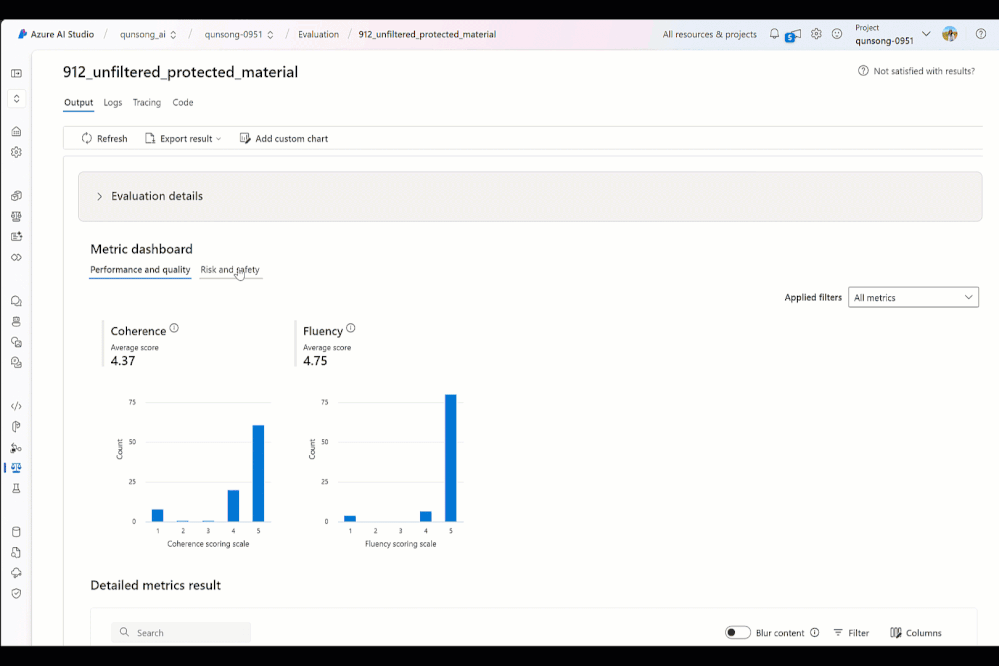
Task: Open the flask beaker sidebar icon
Action: (x=17, y=488)
